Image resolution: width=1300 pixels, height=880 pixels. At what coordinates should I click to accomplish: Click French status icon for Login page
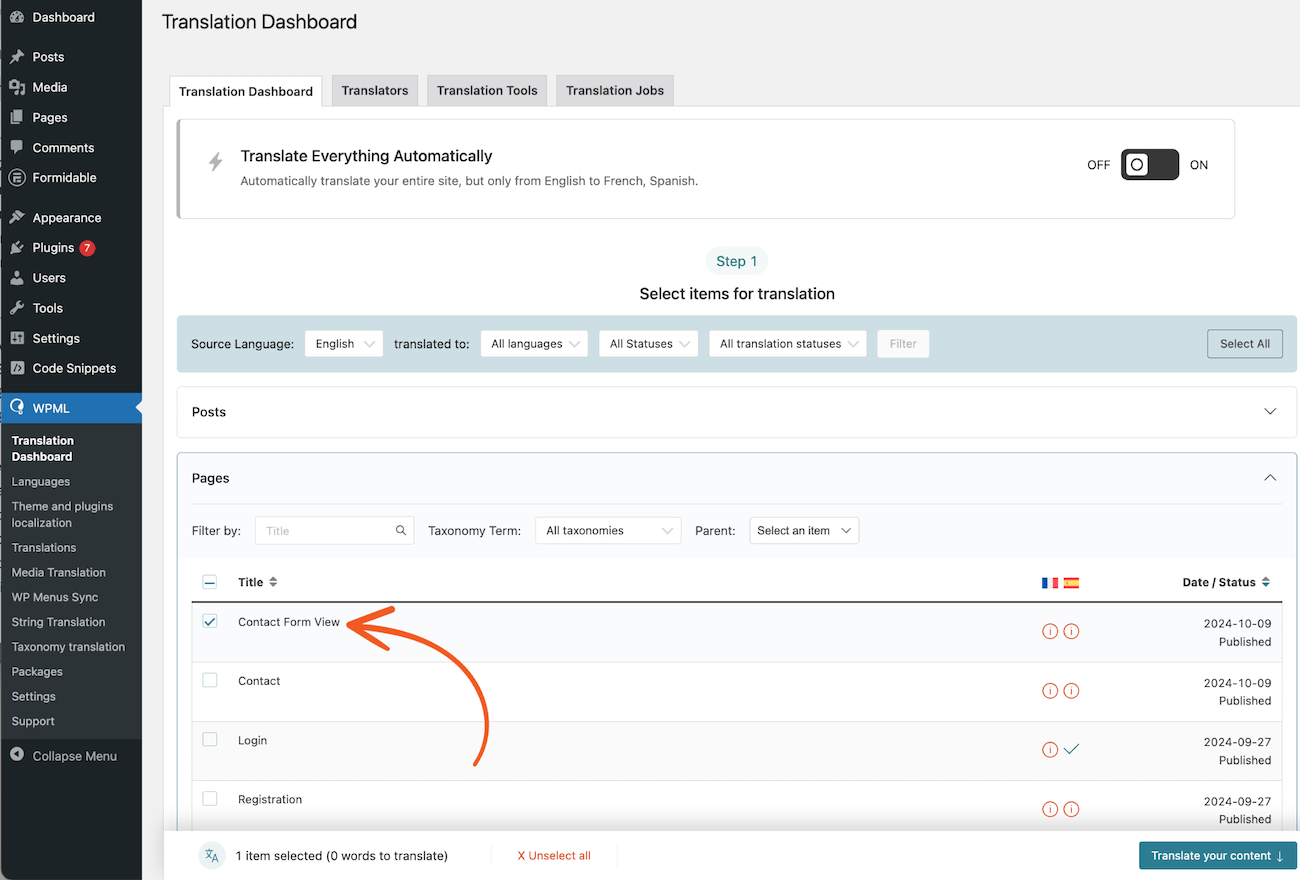[x=1049, y=749]
